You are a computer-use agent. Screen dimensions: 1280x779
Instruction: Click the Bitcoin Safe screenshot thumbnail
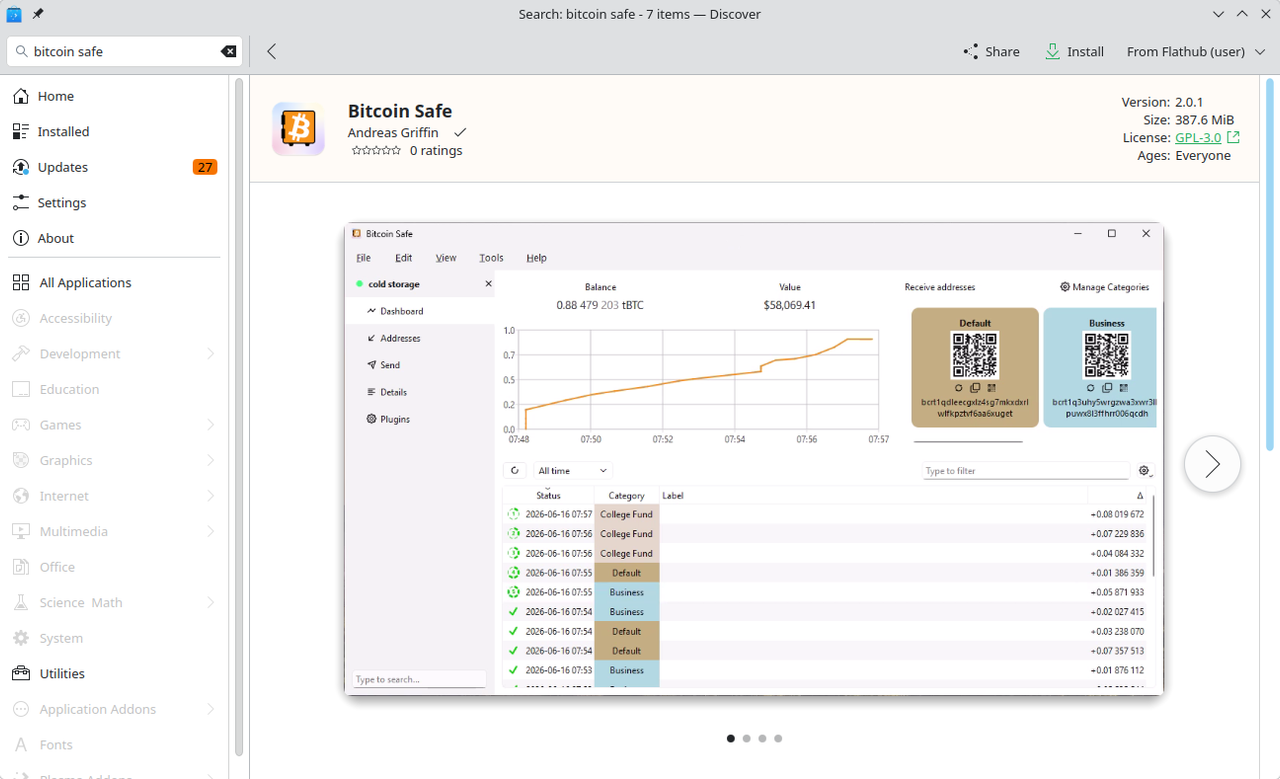coord(754,459)
